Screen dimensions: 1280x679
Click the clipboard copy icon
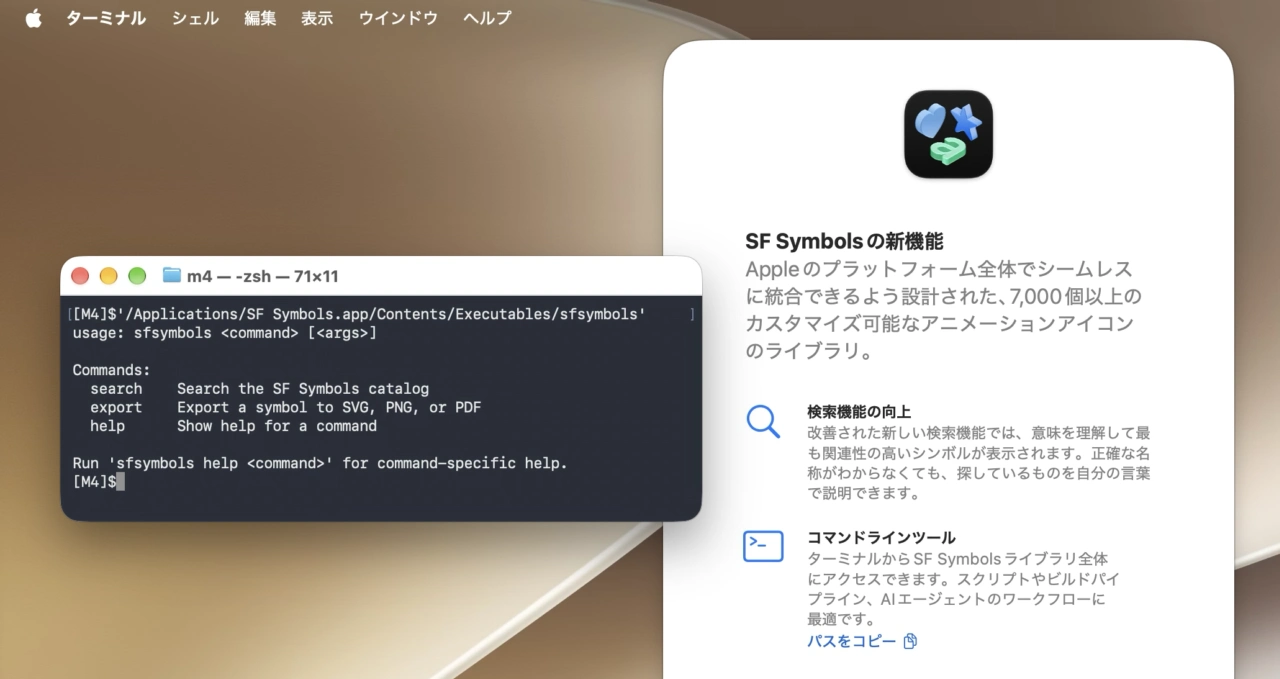910,641
